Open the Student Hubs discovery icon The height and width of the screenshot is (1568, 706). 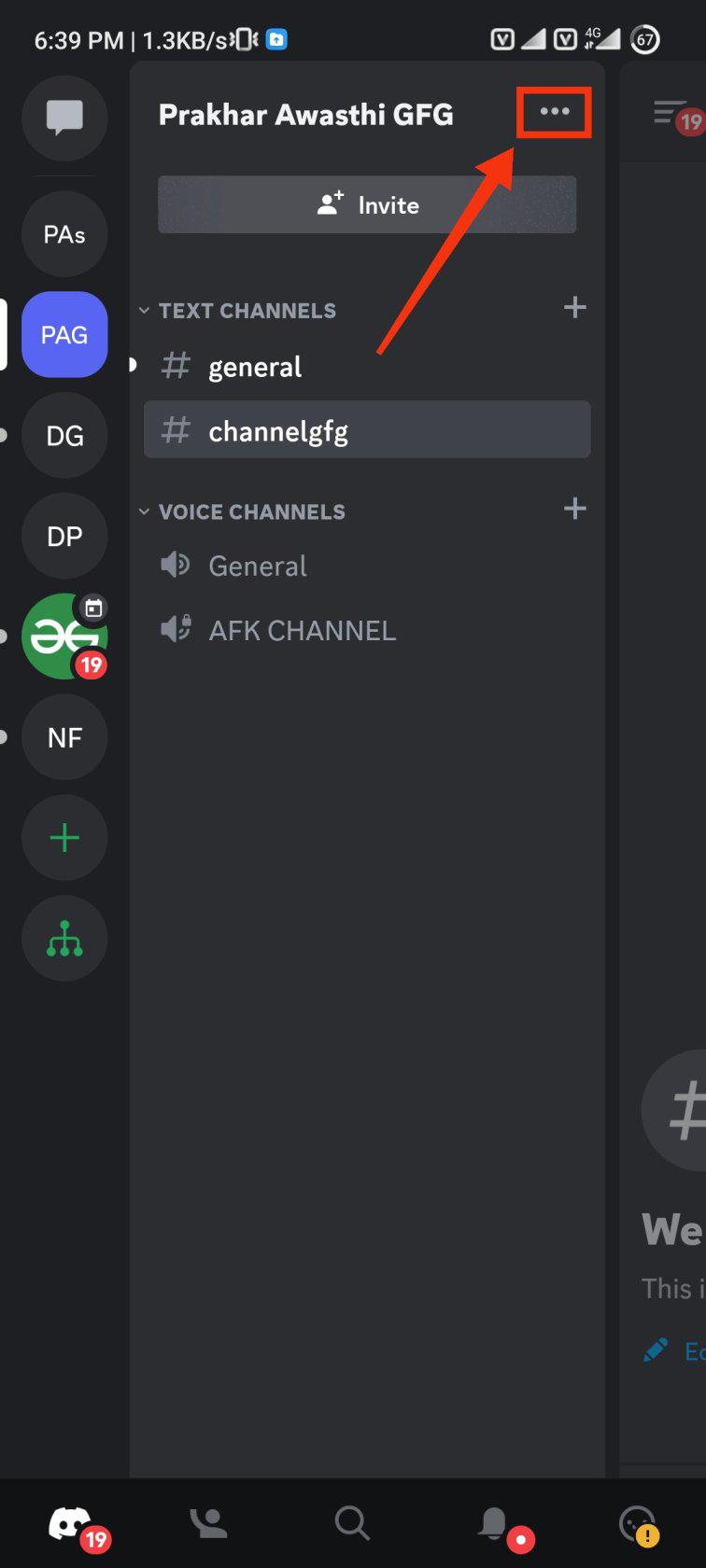tap(64, 939)
